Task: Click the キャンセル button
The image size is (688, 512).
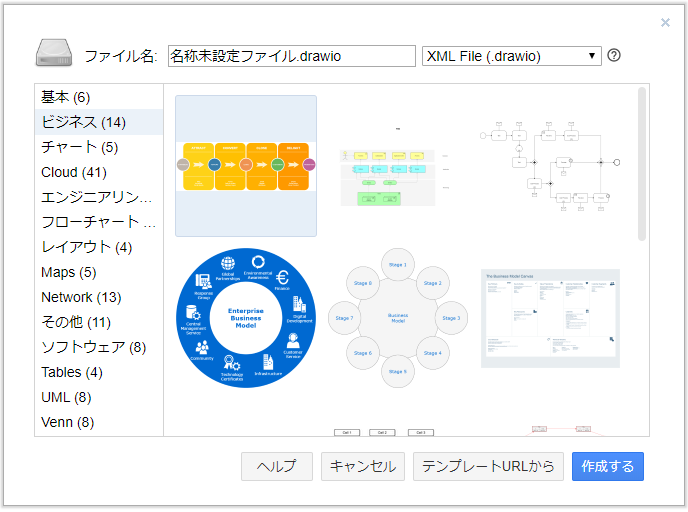Action: (363, 466)
